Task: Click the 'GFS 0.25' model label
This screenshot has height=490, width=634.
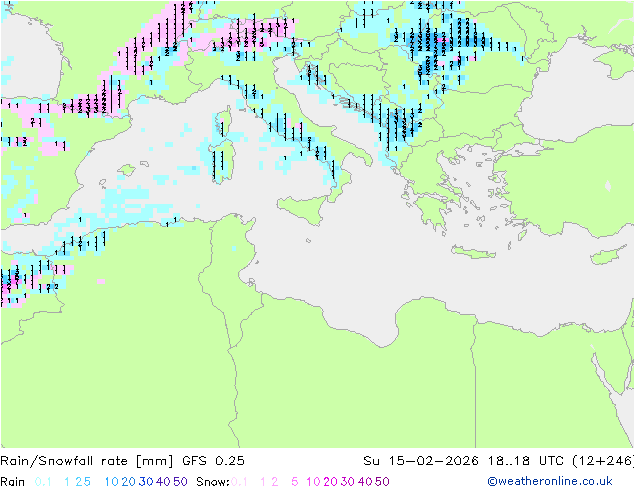Action: pos(213,461)
